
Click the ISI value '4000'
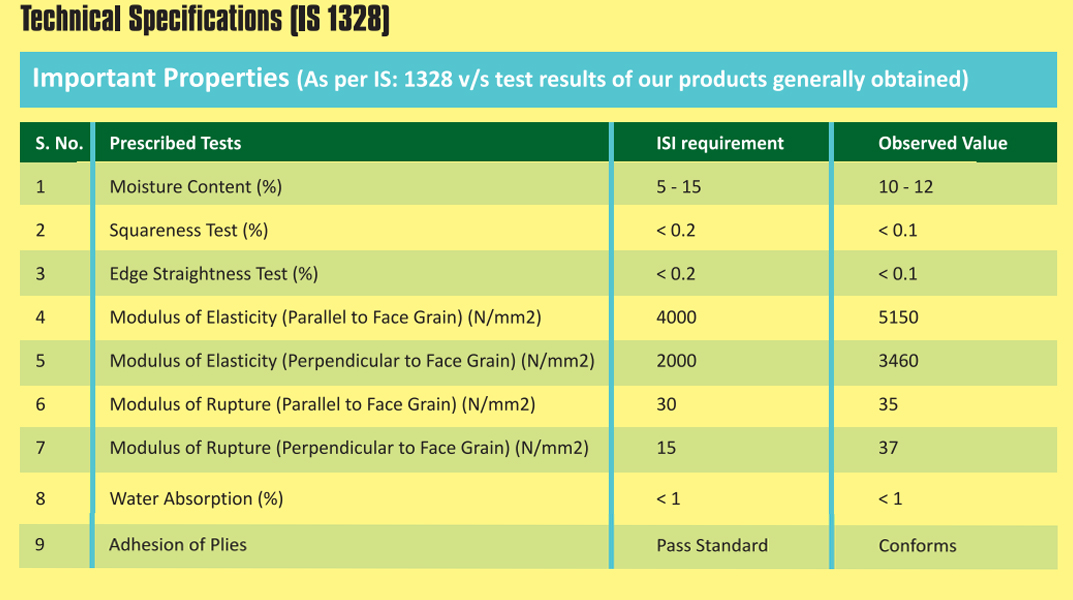pos(676,317)
